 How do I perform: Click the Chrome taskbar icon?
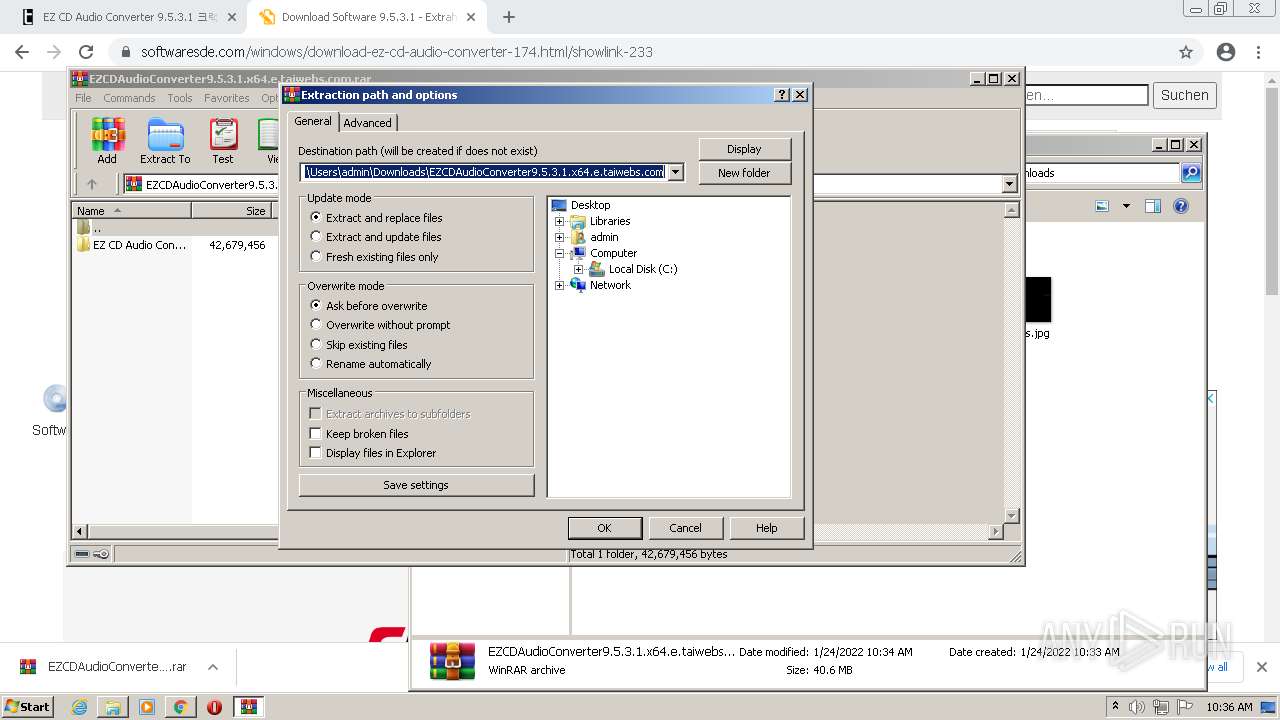coord(181,707)
